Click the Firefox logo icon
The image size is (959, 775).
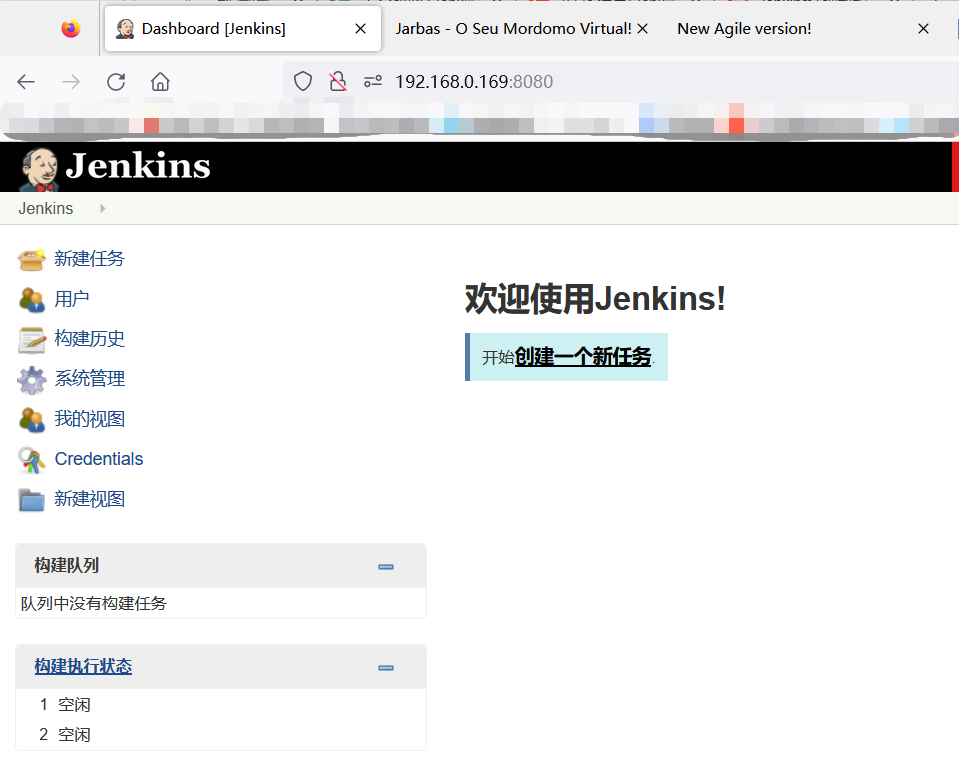pyautogui.click(x=71, y=28)
